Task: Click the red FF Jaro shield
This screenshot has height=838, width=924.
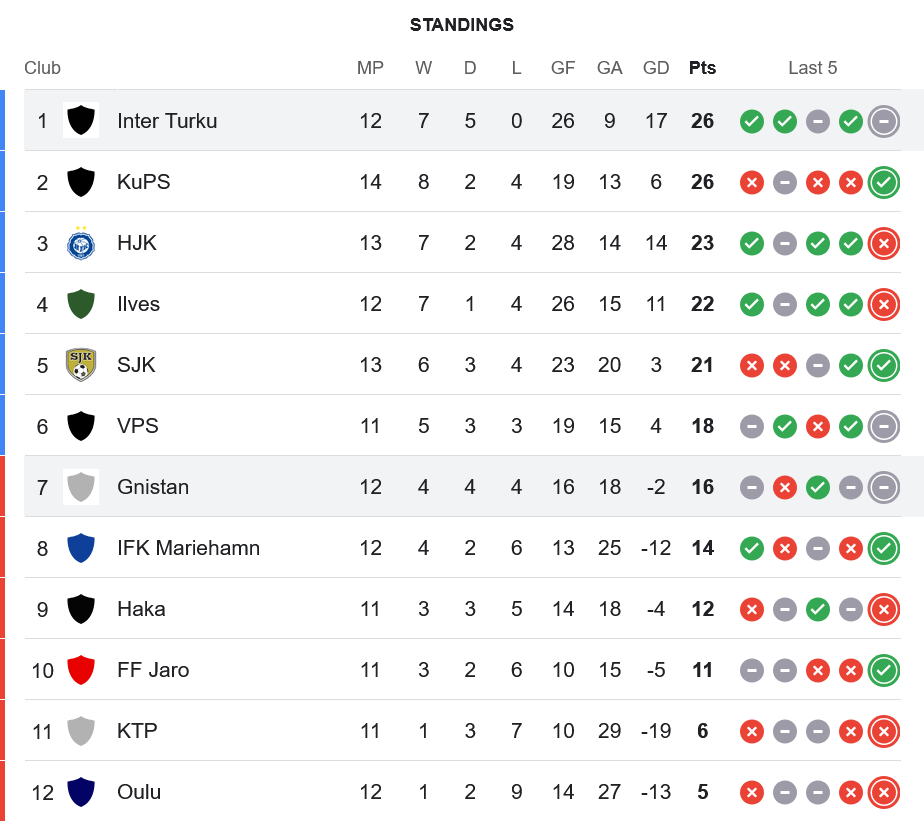Action: [80, 670]
